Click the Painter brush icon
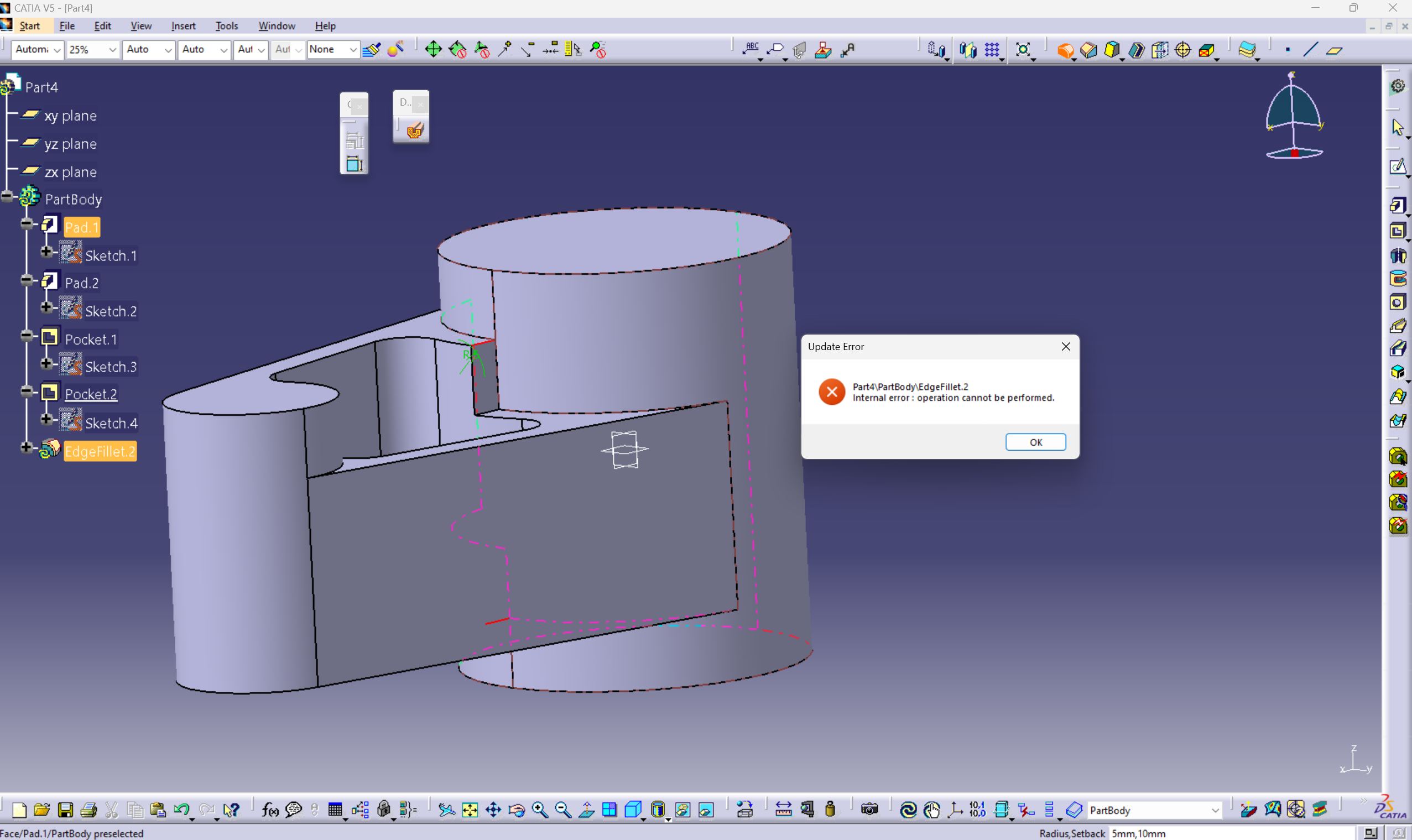 pyautogui.click(x=372, y=50)
